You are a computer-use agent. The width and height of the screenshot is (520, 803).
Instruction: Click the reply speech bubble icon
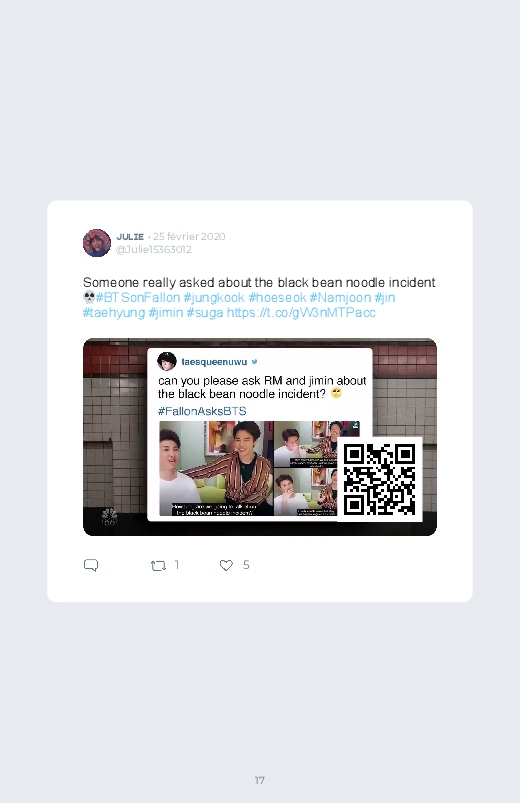91,565
